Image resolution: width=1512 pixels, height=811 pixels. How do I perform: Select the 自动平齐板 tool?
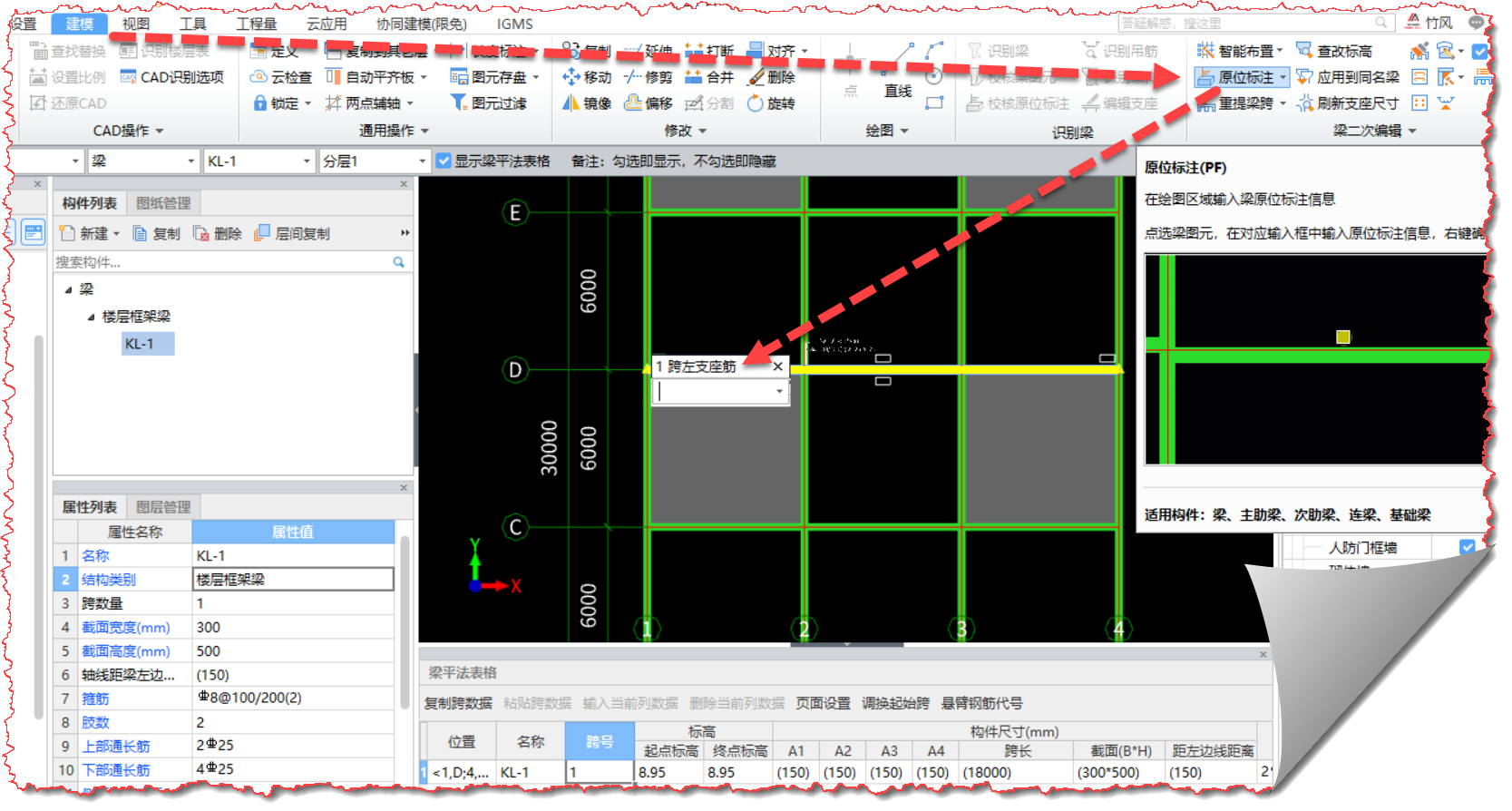pyautogui.click(x=376, y=77)
